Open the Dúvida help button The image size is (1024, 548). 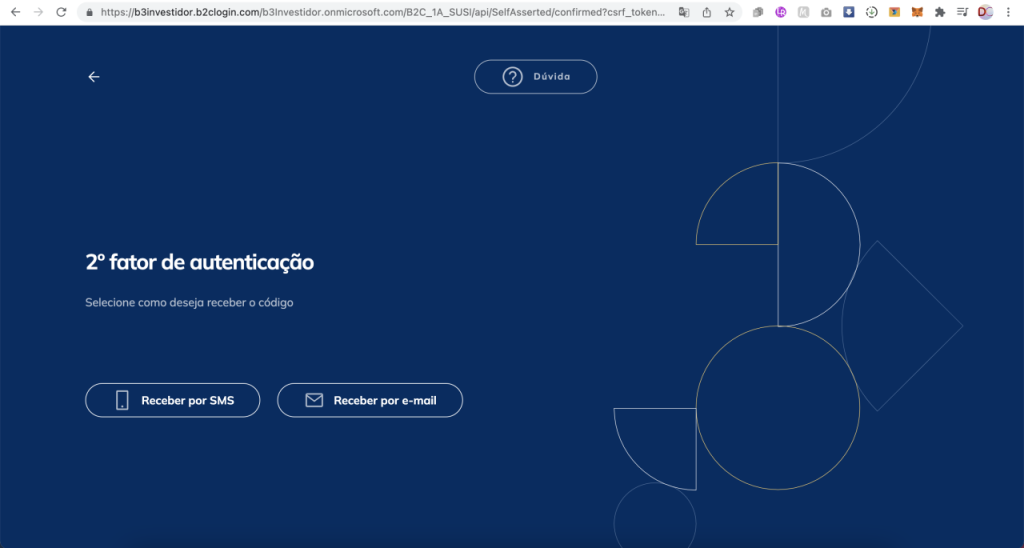(535, 77)
